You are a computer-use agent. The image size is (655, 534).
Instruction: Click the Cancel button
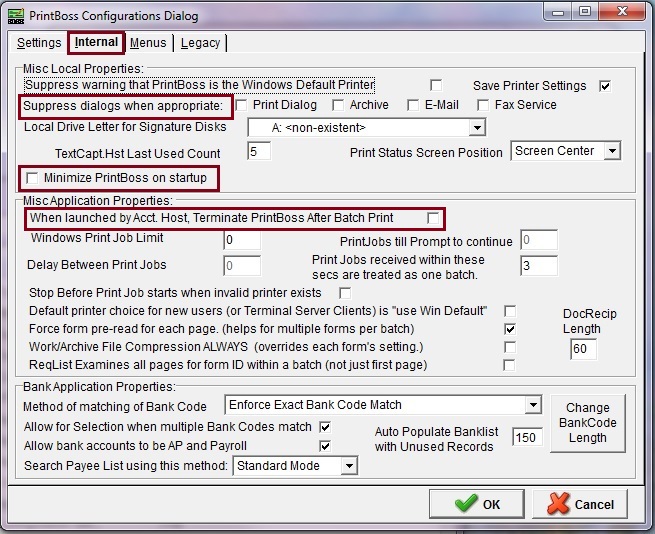pos(580,504)
